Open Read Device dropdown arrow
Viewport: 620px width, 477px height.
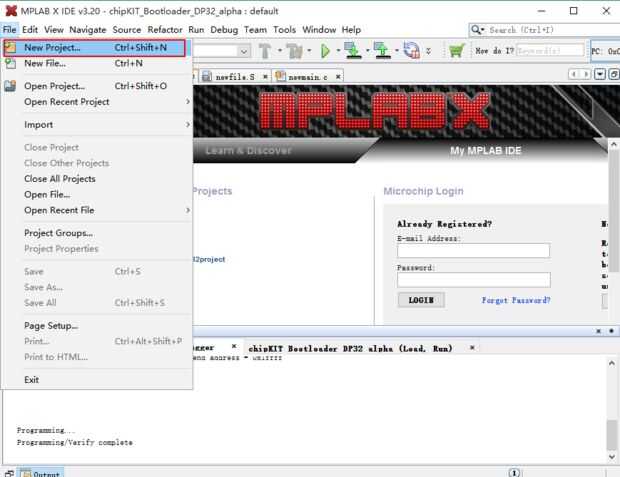tap(397, 51)
